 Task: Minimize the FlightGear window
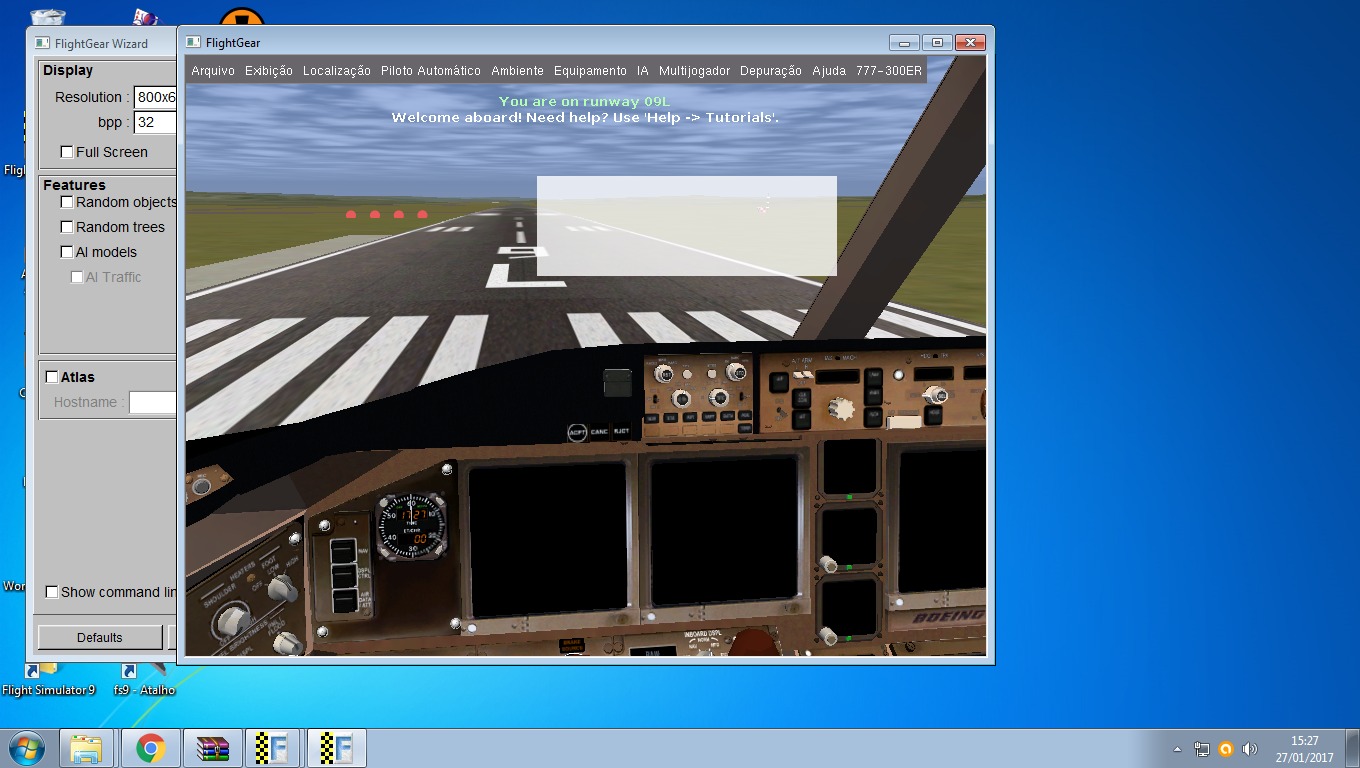pos(904,42)
